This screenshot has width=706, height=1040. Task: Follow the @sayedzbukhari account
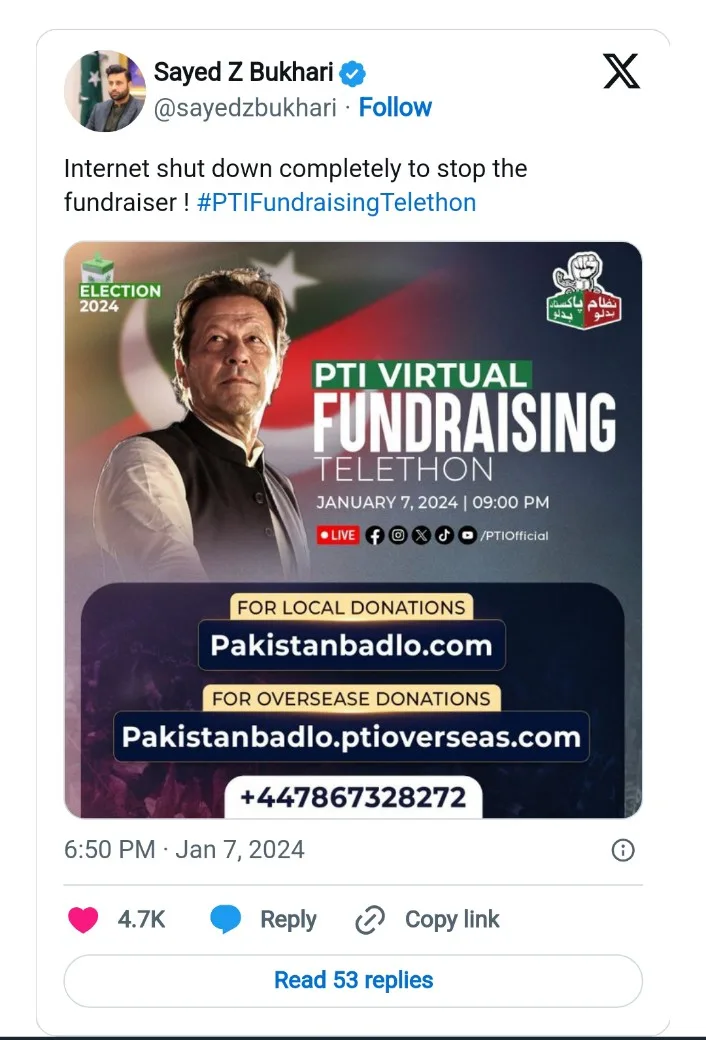tap(395, 108)
